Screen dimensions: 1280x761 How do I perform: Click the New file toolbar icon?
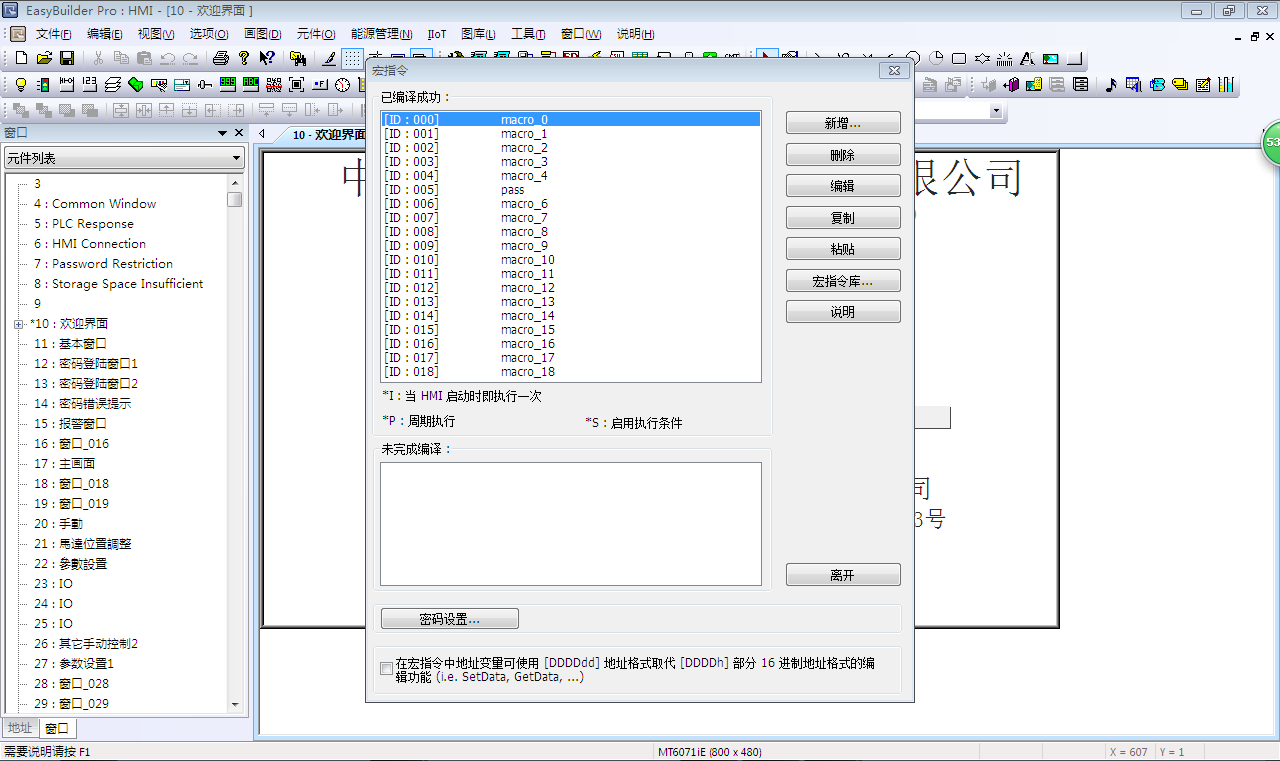pos(21,58)
